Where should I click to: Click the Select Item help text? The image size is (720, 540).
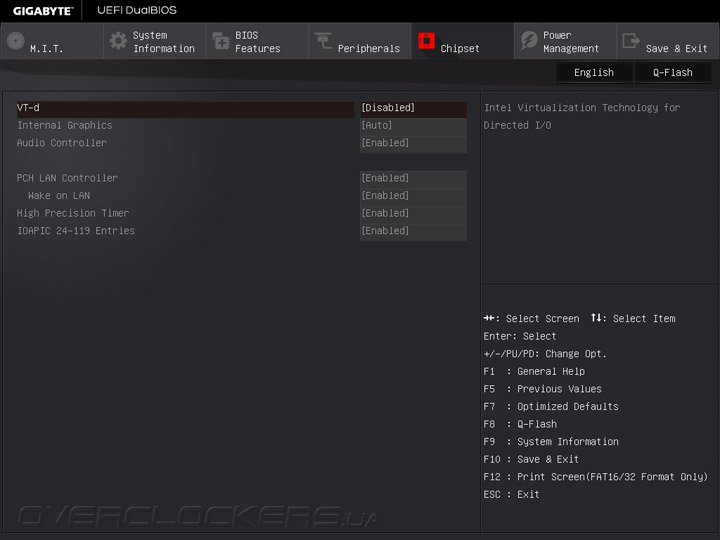(x=633, y=318)
